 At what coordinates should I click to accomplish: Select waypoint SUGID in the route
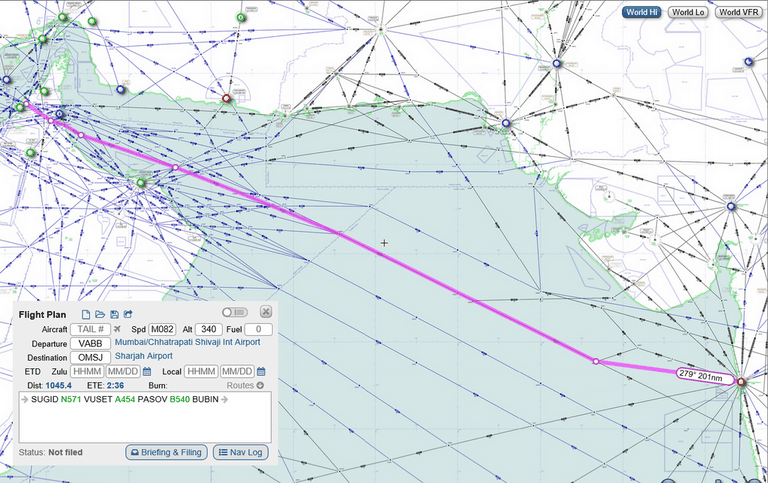pyautogui.click(x=45, y=399)
